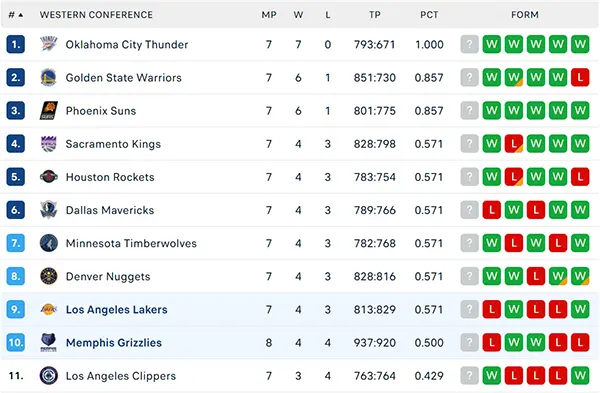
Task: Click the Memphis Grizzlies logo
Action: (49, 342)
